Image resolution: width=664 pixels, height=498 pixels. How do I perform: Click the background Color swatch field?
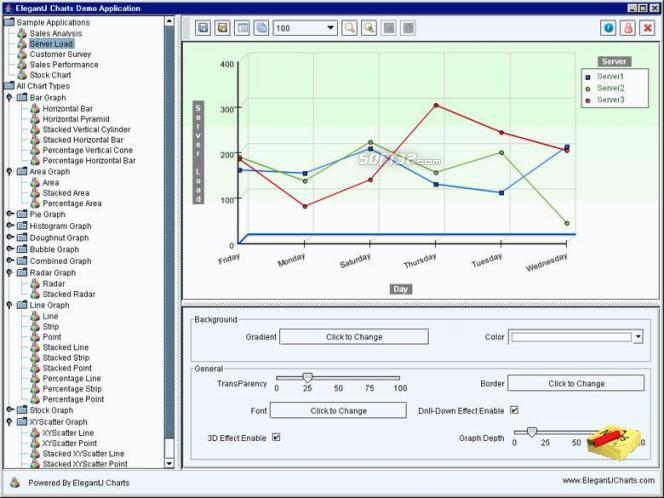(x=571, y=337)
